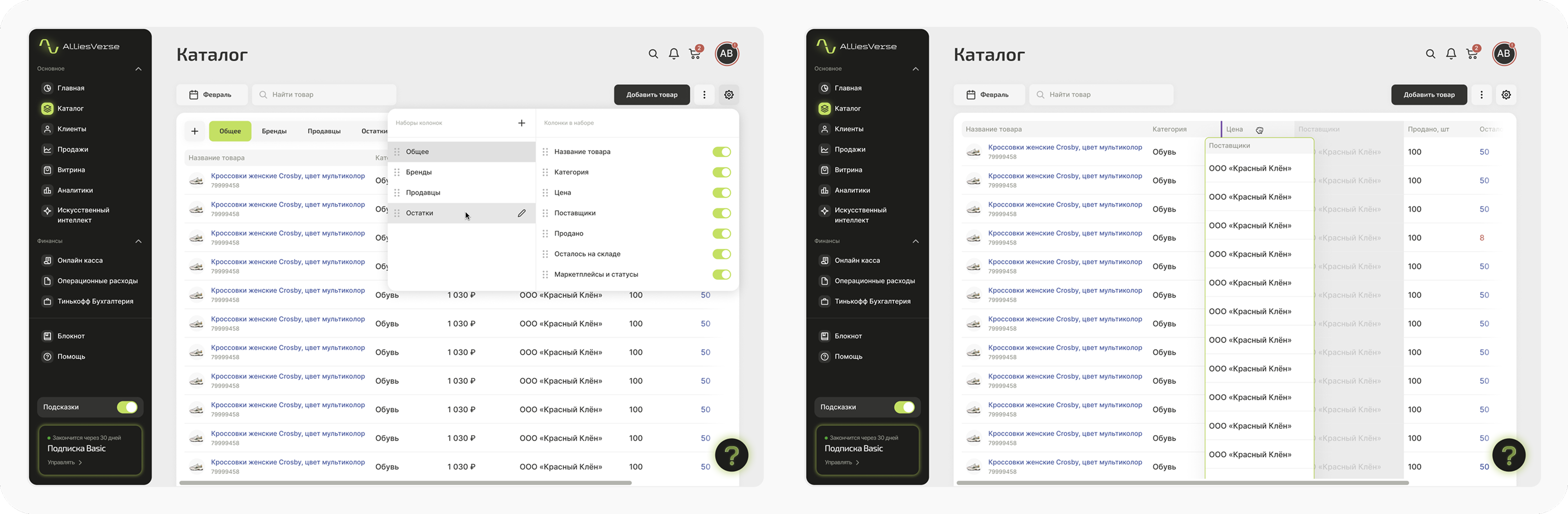Click the AB avatar in right screen header
The image size is (1568, 514).
click(x=1504, y=53)
